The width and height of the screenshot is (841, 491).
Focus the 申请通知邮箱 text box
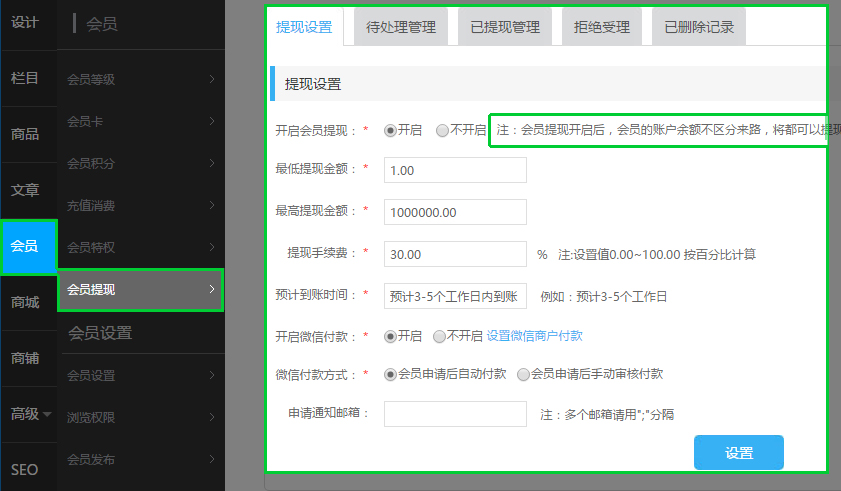[455, 413]
